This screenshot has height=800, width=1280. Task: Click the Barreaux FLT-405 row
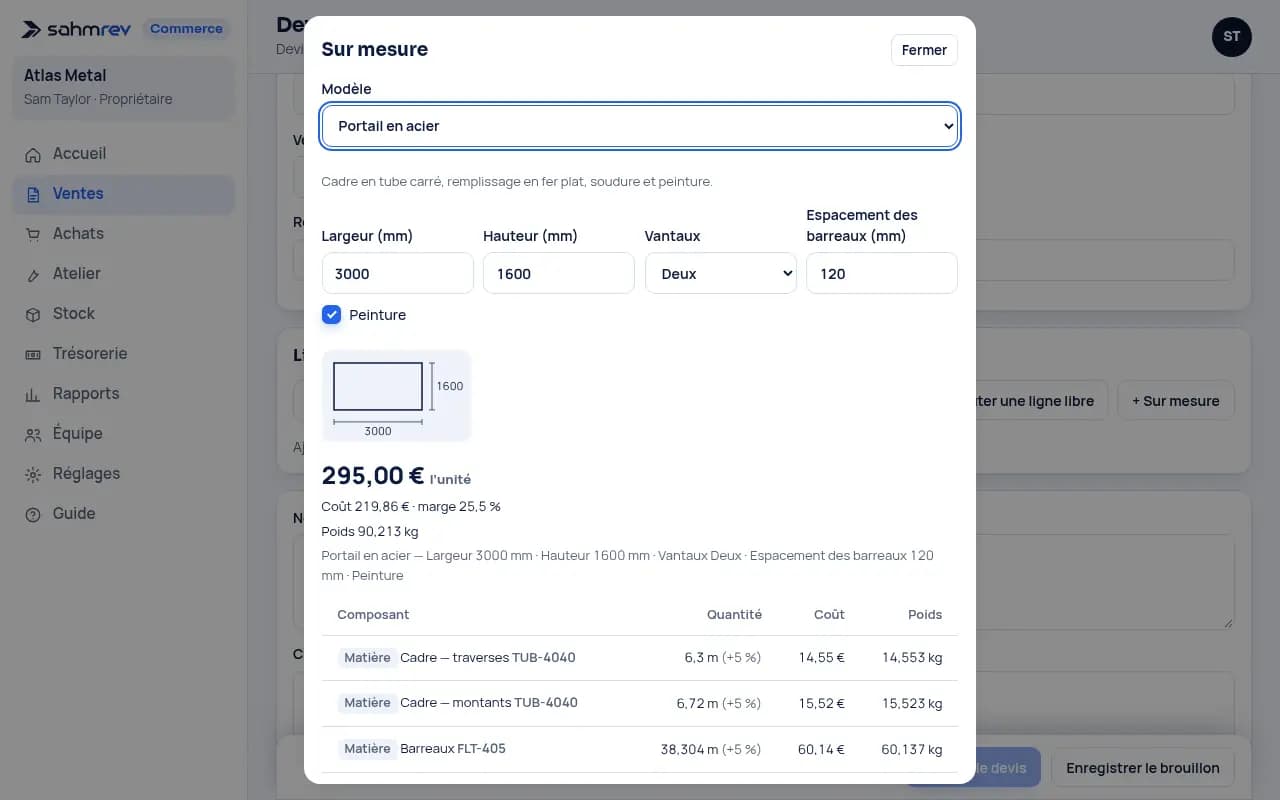click(640, 749)
